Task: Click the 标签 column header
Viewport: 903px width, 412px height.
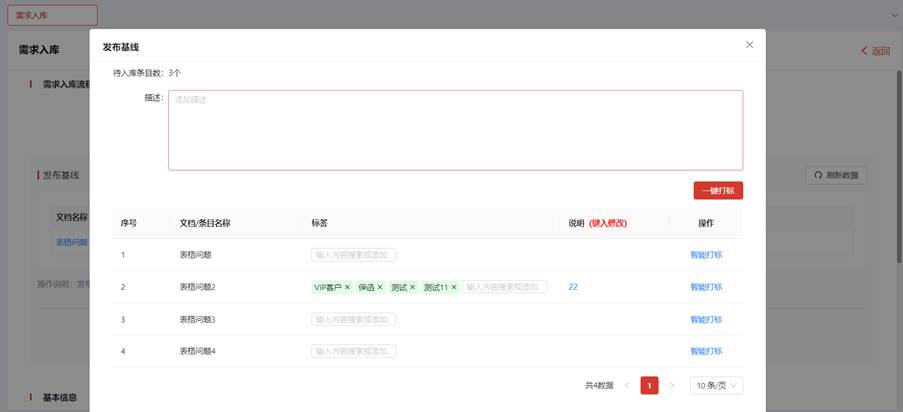Action: 320,224
